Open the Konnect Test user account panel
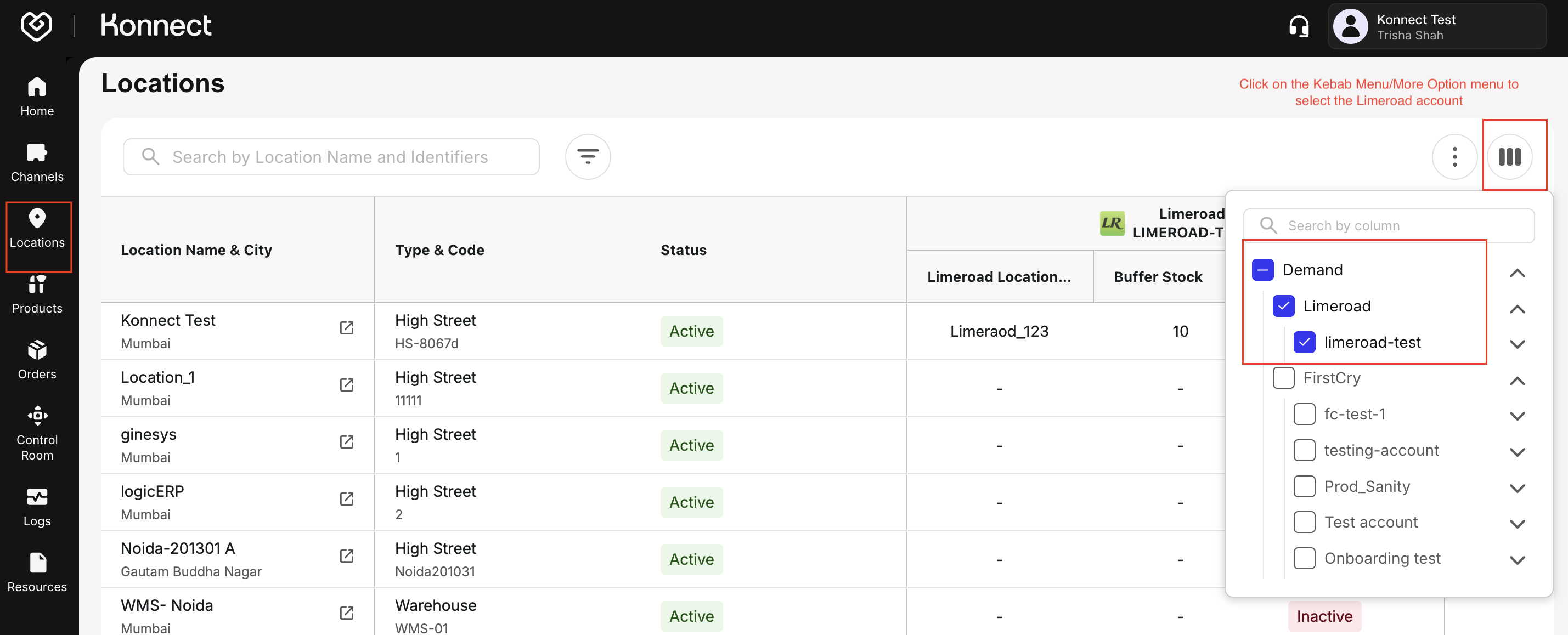This screenshot has height=635, width=1568. coord(1436,27)
